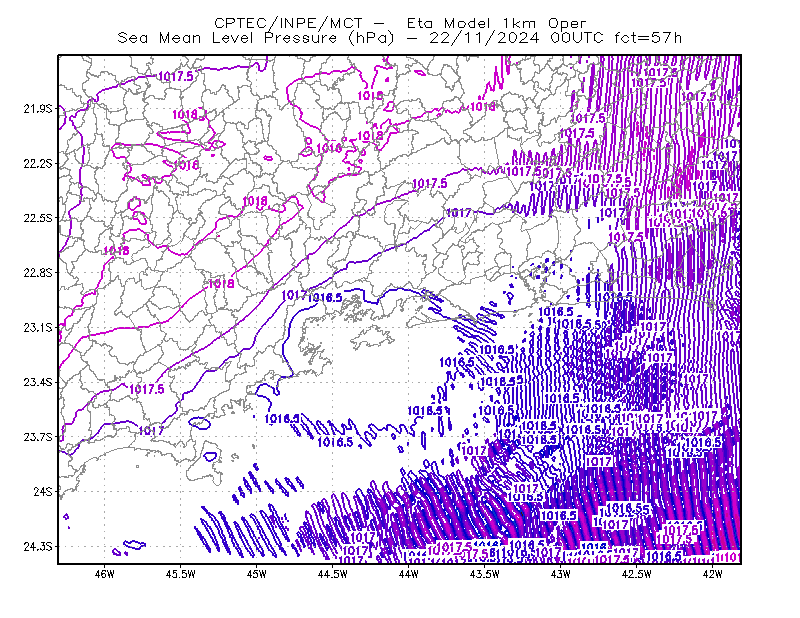
Task: Click the 45.5W longitude axis label
Action: click(181, 574)
